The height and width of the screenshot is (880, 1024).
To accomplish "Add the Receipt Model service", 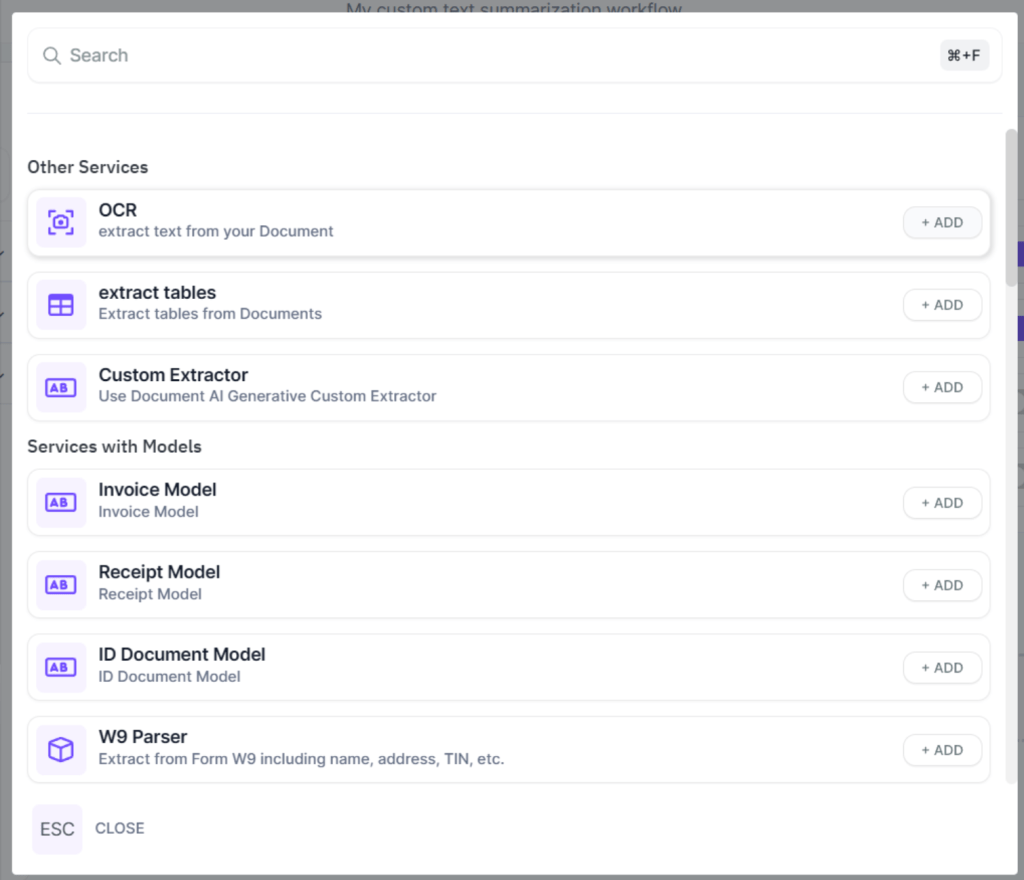I will point(941,585).
